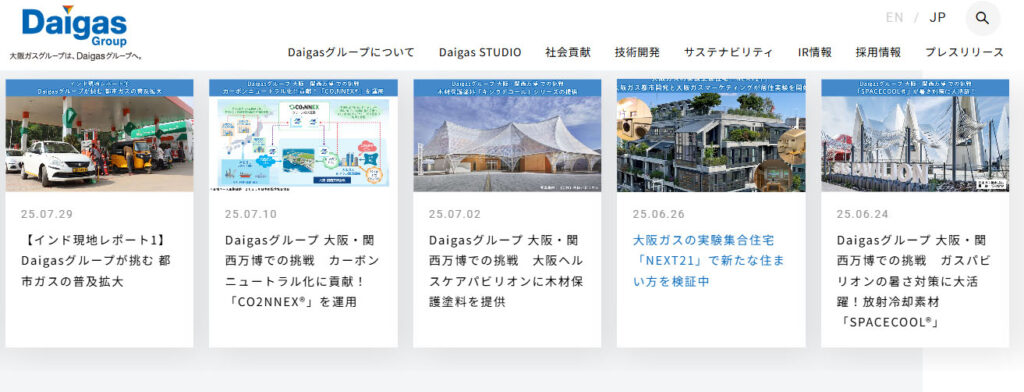Open the Gas Pavilion photo thumbnail
The image size is (1024, 392).
point(915,135)
